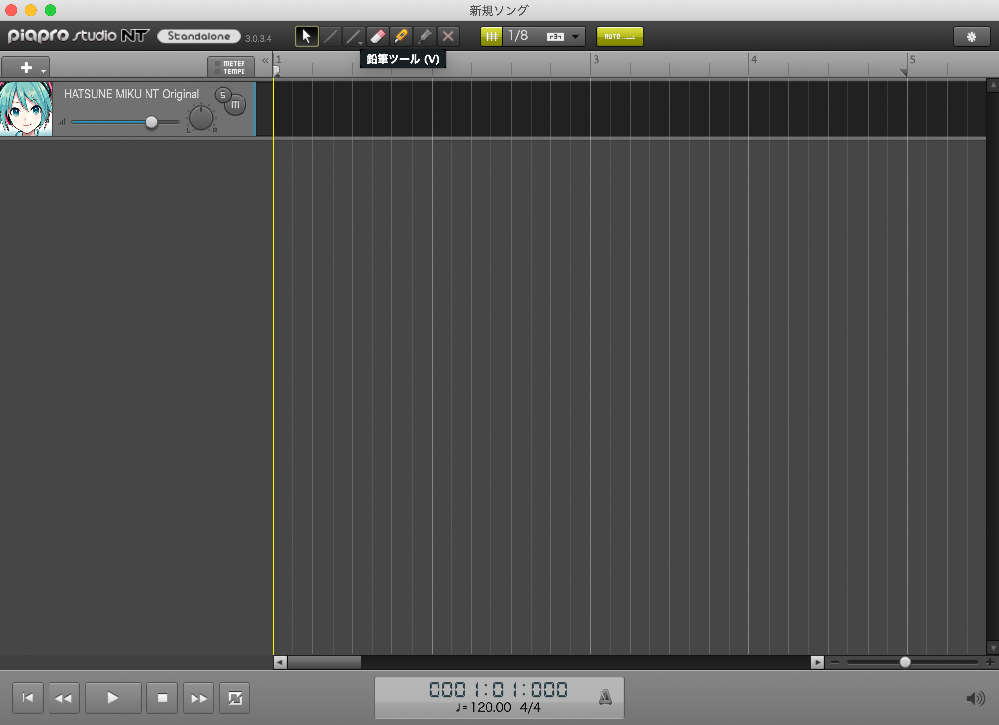Toggle the metronome icon
Viewport: 999px width, 725px height.
click(605, 698)
